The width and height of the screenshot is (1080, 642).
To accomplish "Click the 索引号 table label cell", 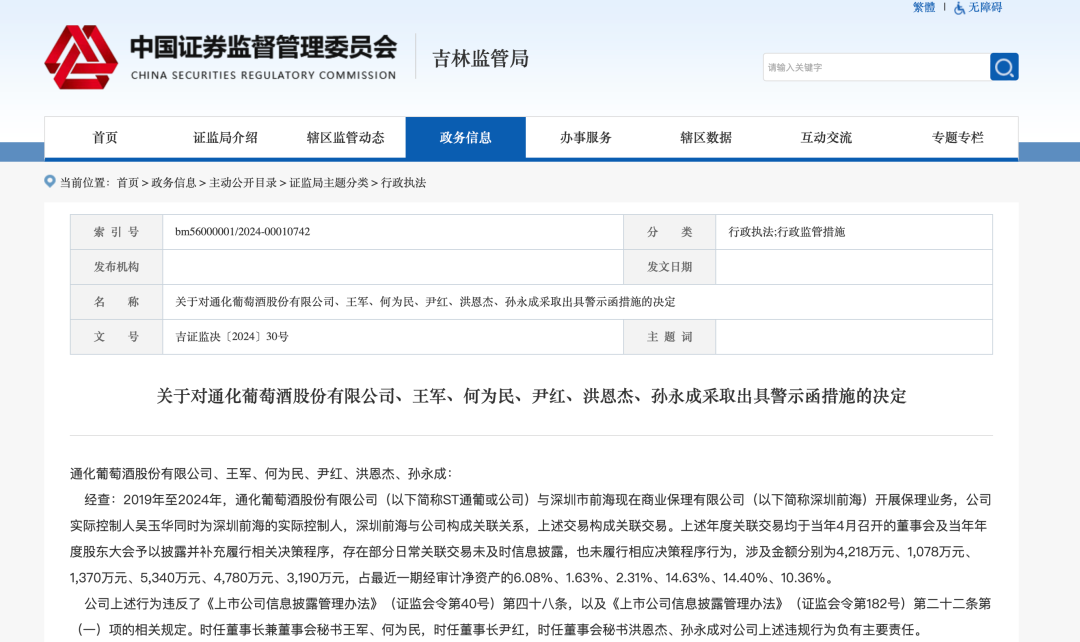I will (116, 232).
